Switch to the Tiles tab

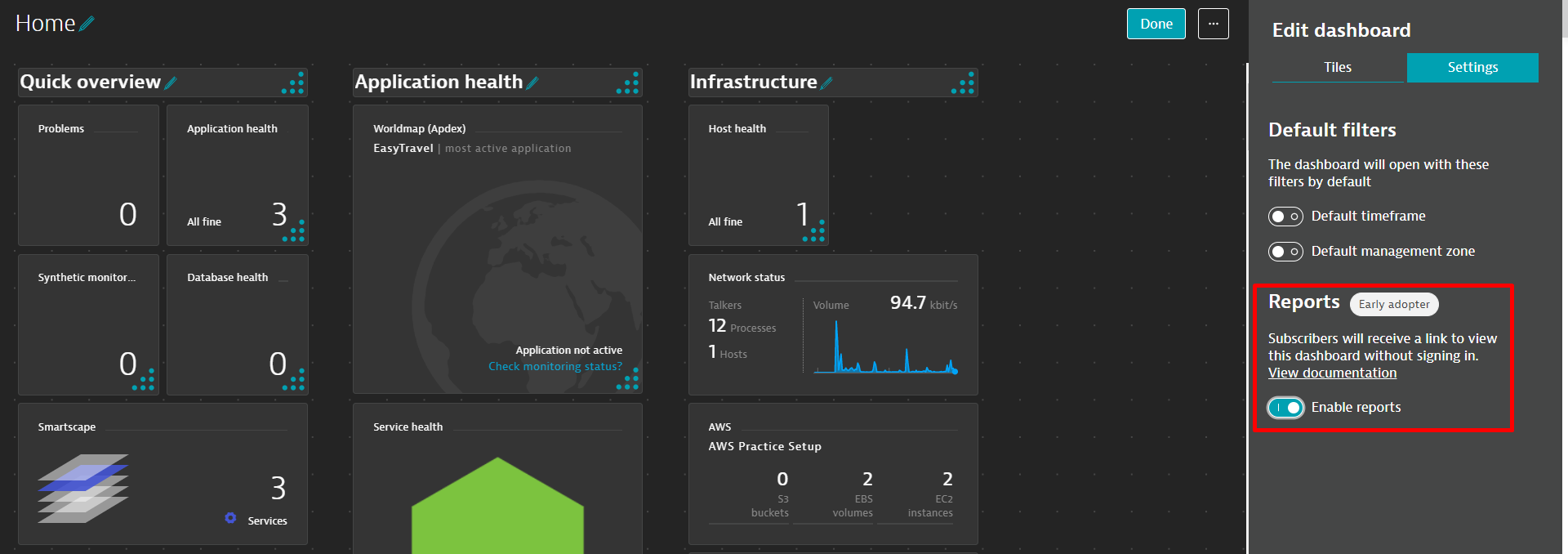tap(1337, 68)
